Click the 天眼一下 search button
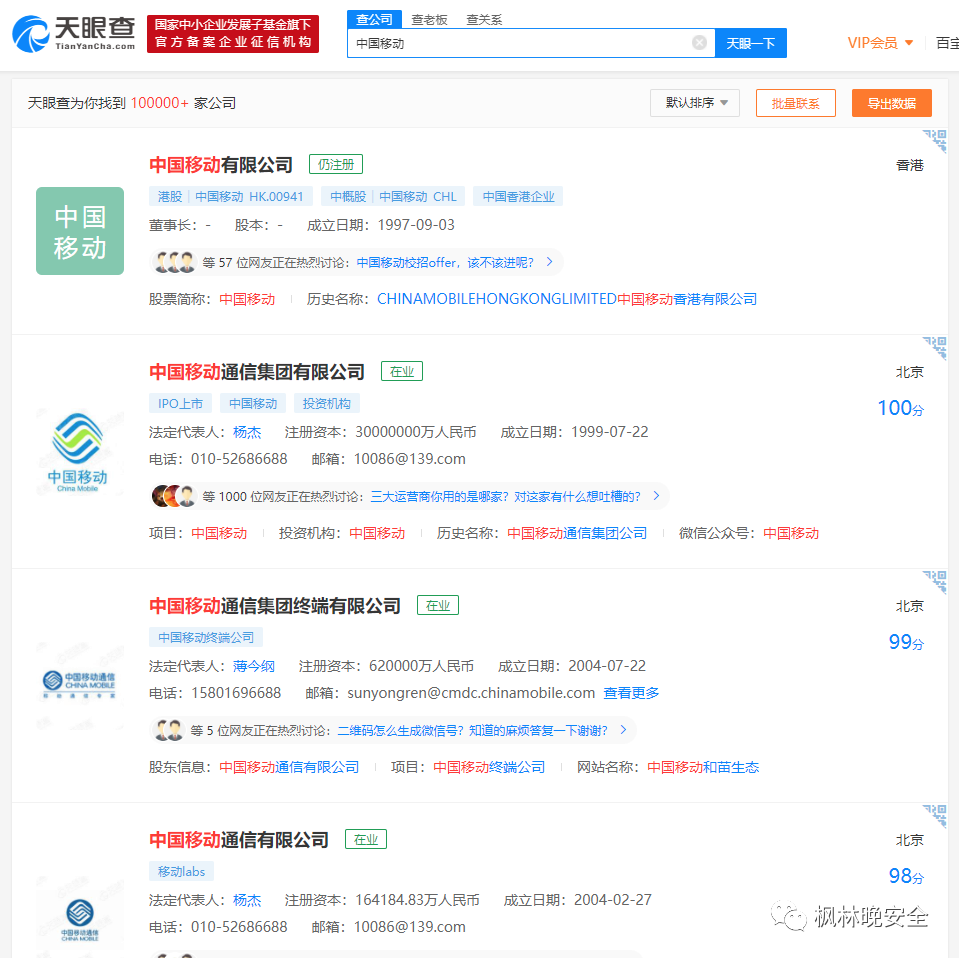Screen dimensions: 959x958 click(750, 43)
